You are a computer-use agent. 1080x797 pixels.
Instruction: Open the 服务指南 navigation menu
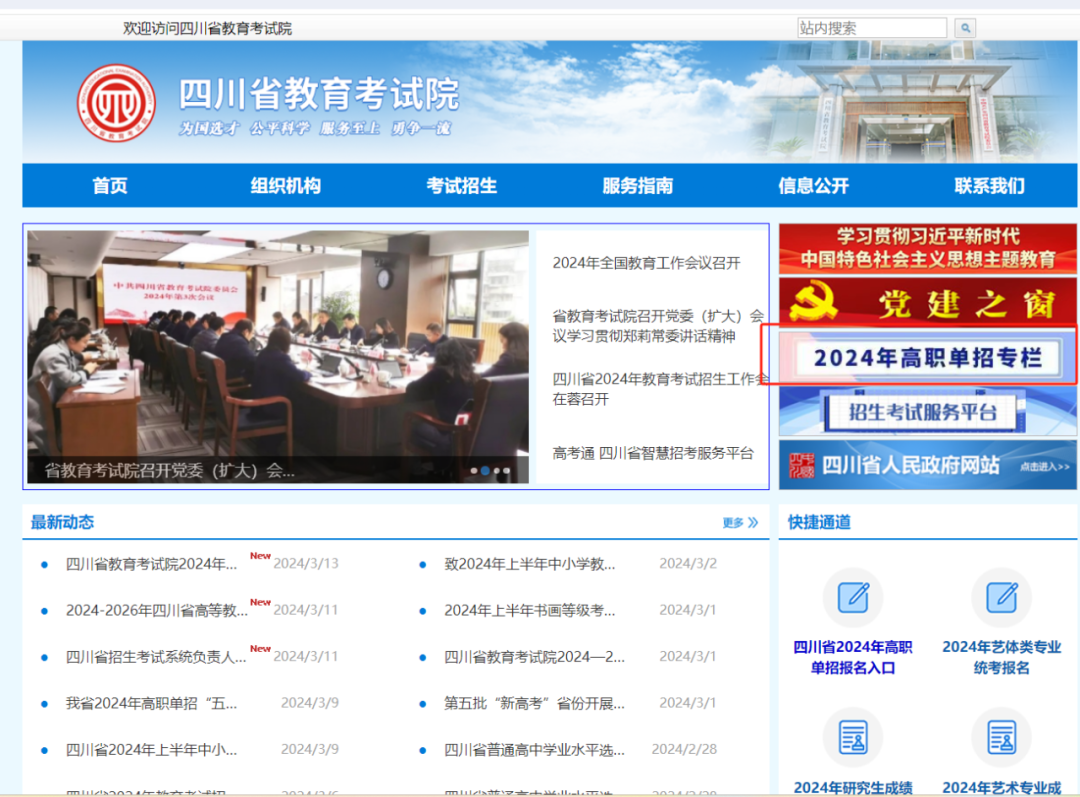coord(637,186)
